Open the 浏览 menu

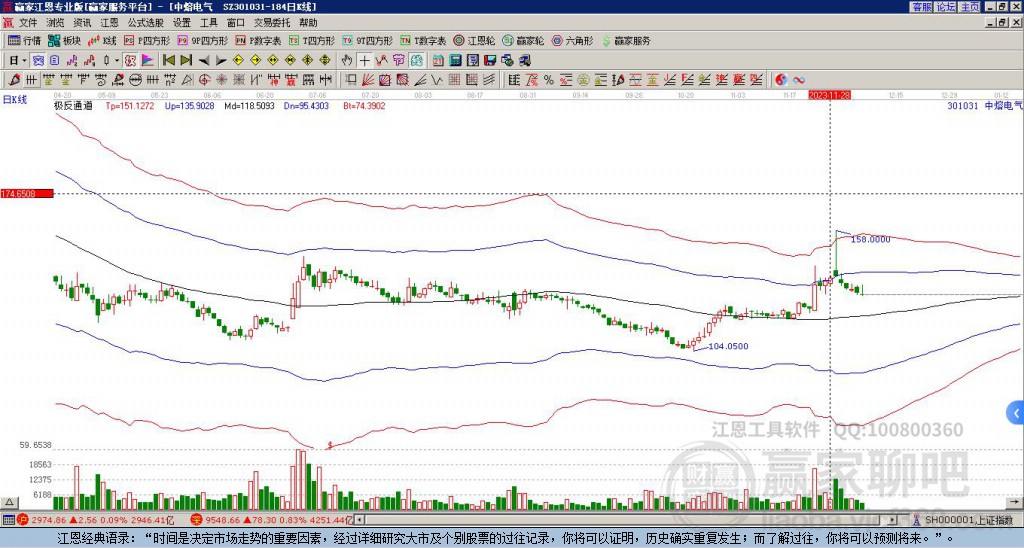coord(55,23)
